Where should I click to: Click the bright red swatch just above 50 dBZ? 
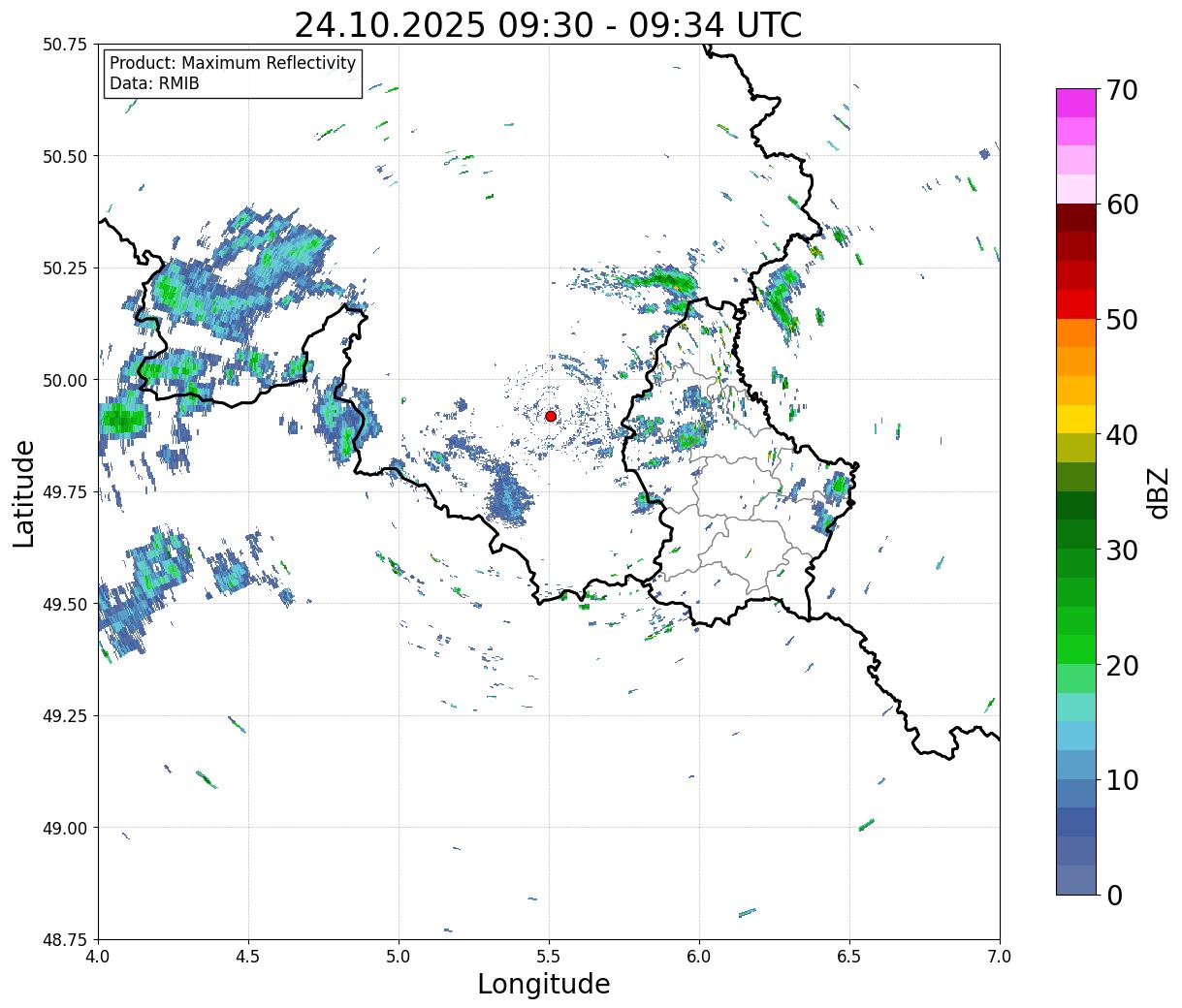pos(1076,304)
